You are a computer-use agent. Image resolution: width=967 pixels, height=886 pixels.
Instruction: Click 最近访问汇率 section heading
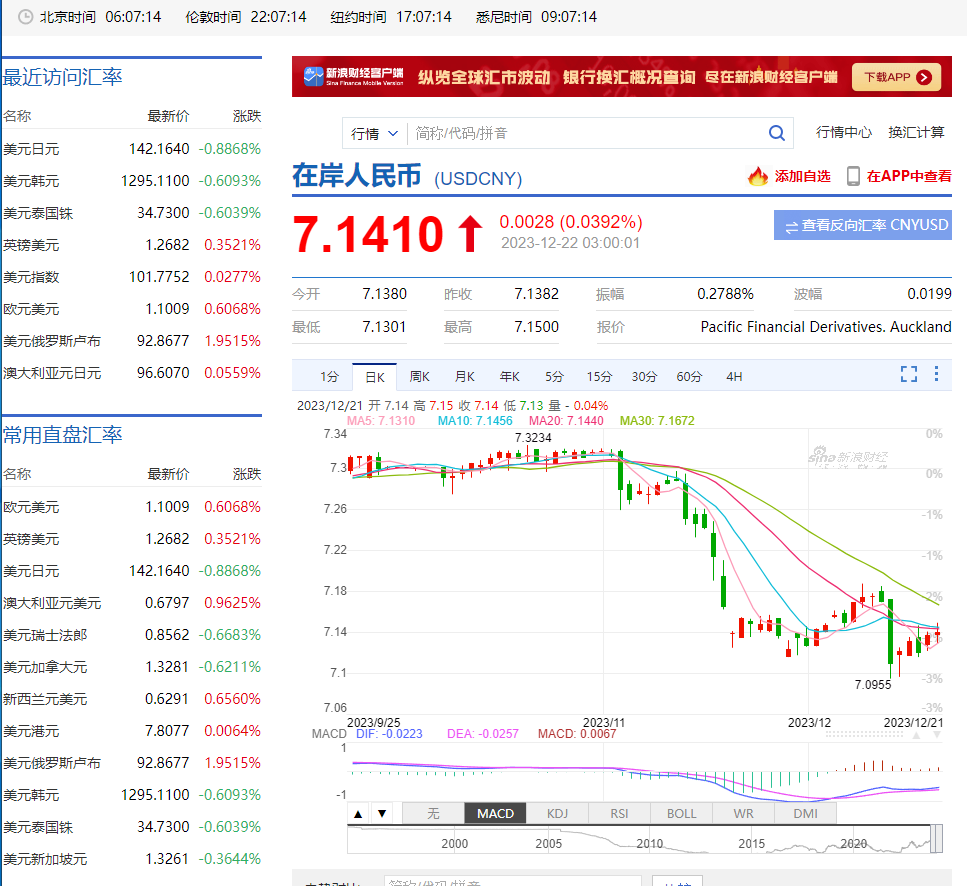(x=62, y=77)
